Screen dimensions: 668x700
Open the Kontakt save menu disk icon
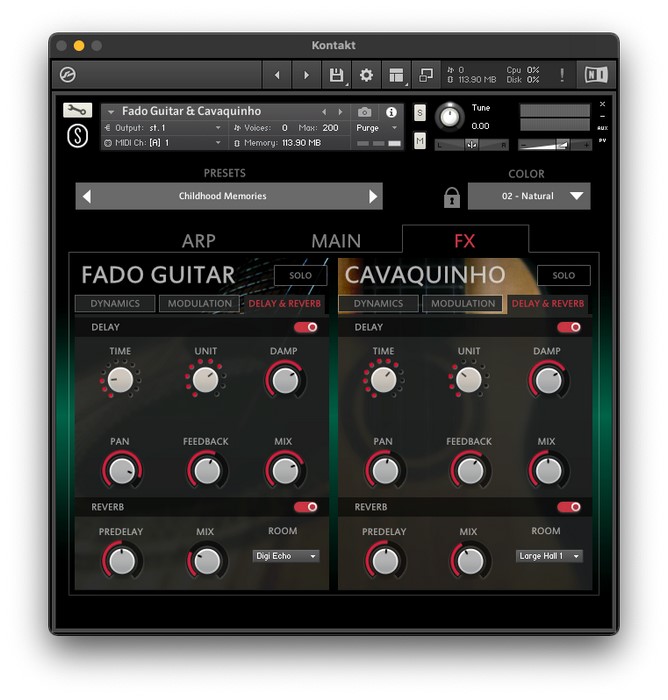pyautogui.click(x=336, y=75)
